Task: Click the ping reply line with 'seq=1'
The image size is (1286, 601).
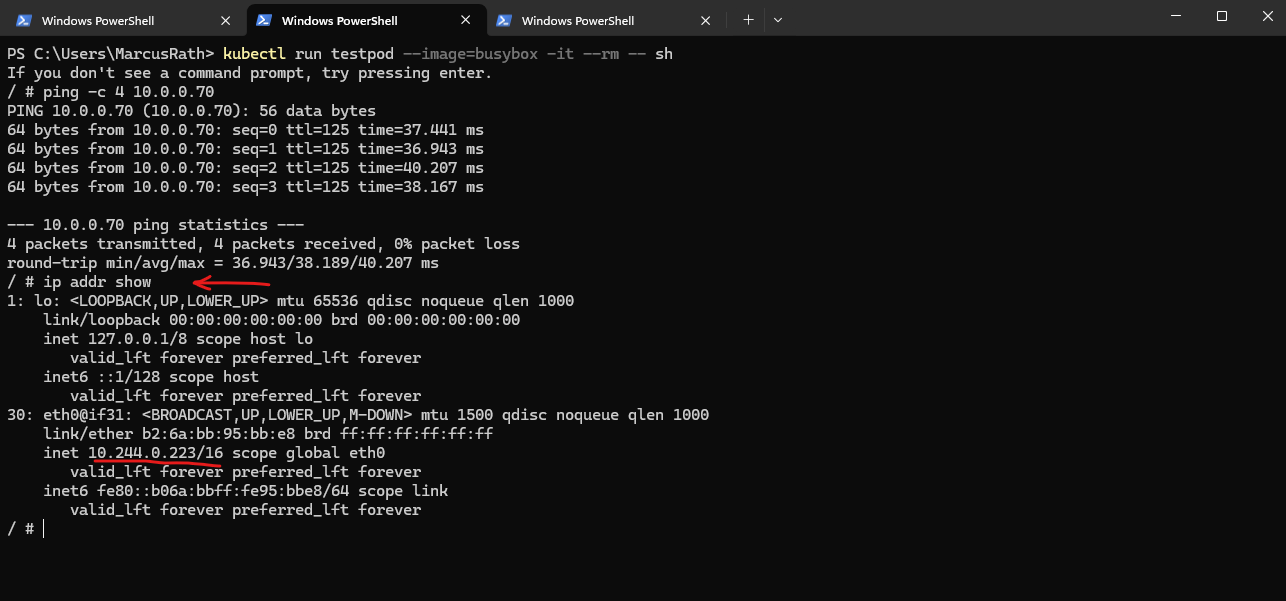Action: coord(245,149)
